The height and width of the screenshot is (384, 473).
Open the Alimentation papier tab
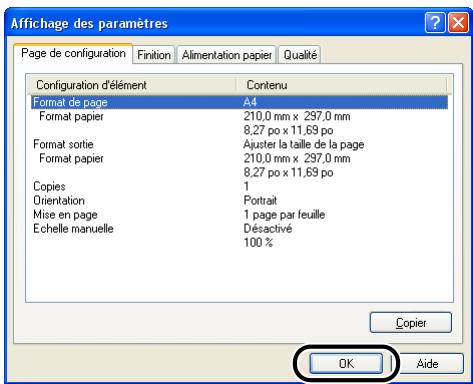coord(227,55)
